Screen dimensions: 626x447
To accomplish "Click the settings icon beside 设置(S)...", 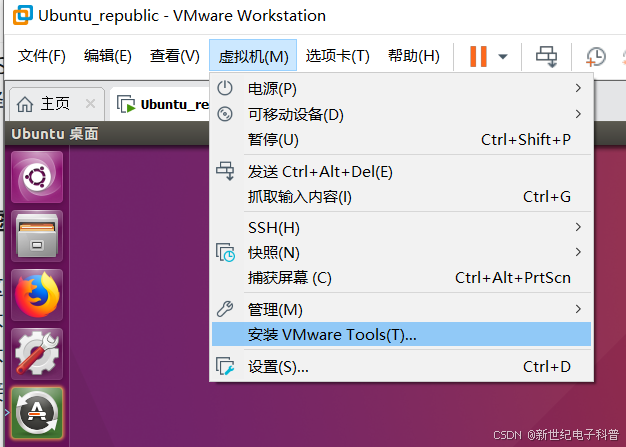I will (226, 366).
